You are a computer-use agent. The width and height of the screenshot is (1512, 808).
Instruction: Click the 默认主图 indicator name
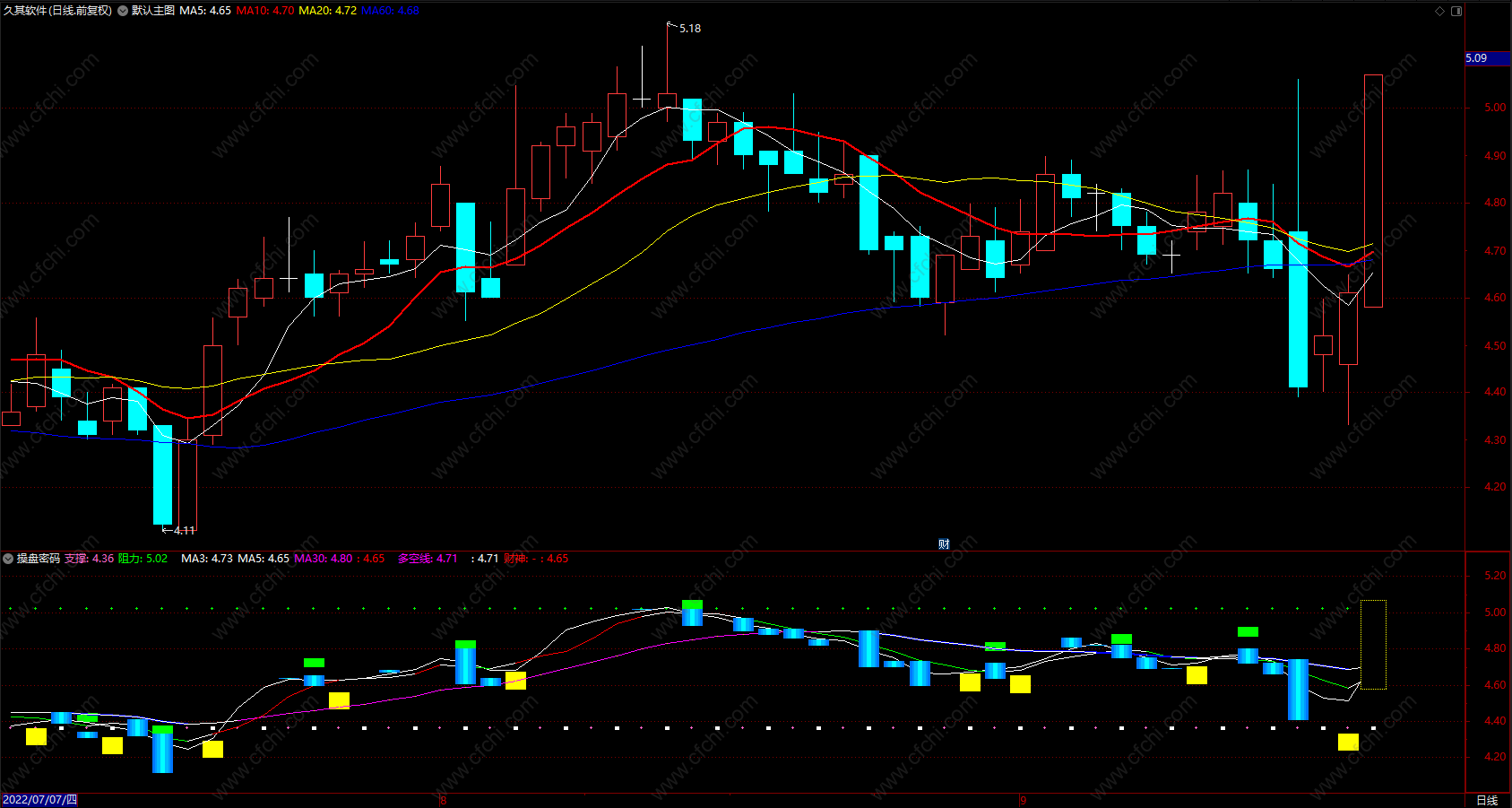pyautogui.click(x=153, y=11)
